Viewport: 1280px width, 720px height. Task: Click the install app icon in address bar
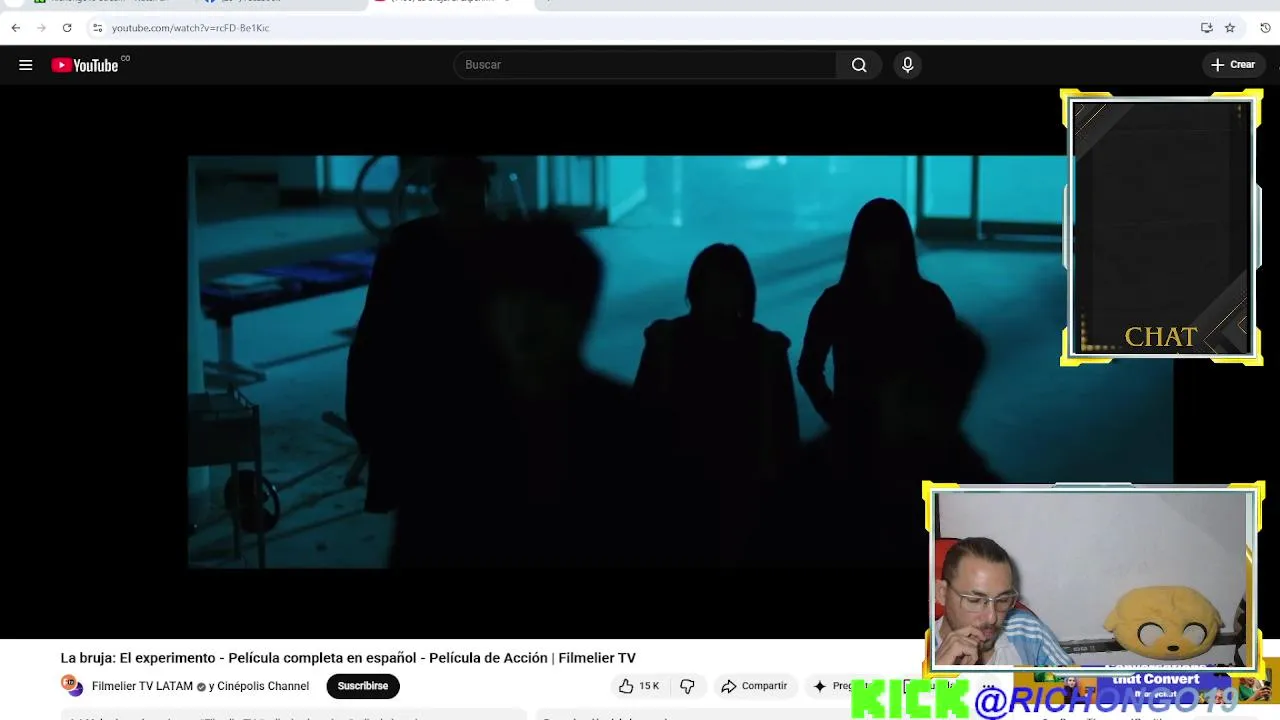[x=1207, y=28]
